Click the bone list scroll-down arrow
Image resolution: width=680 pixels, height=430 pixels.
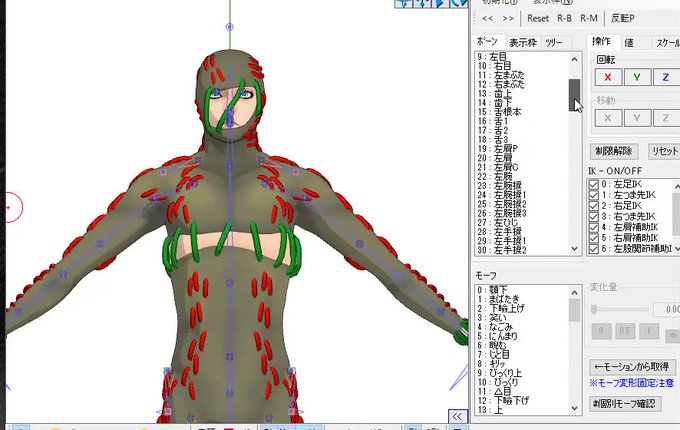[x=575, y=249]
